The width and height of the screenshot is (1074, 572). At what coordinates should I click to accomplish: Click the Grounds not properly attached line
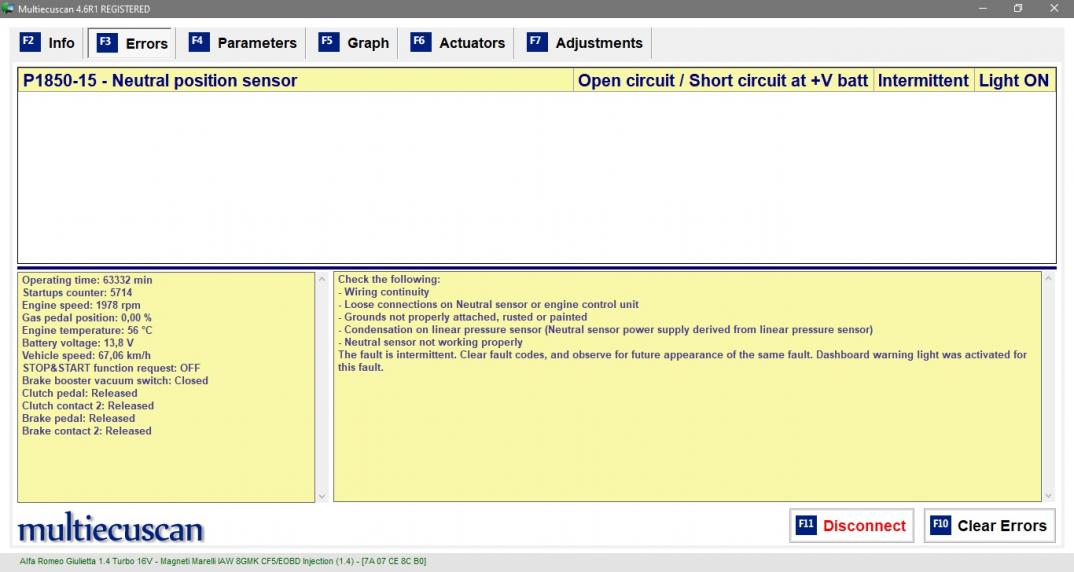pyautogui.click(x=462, y=317)
